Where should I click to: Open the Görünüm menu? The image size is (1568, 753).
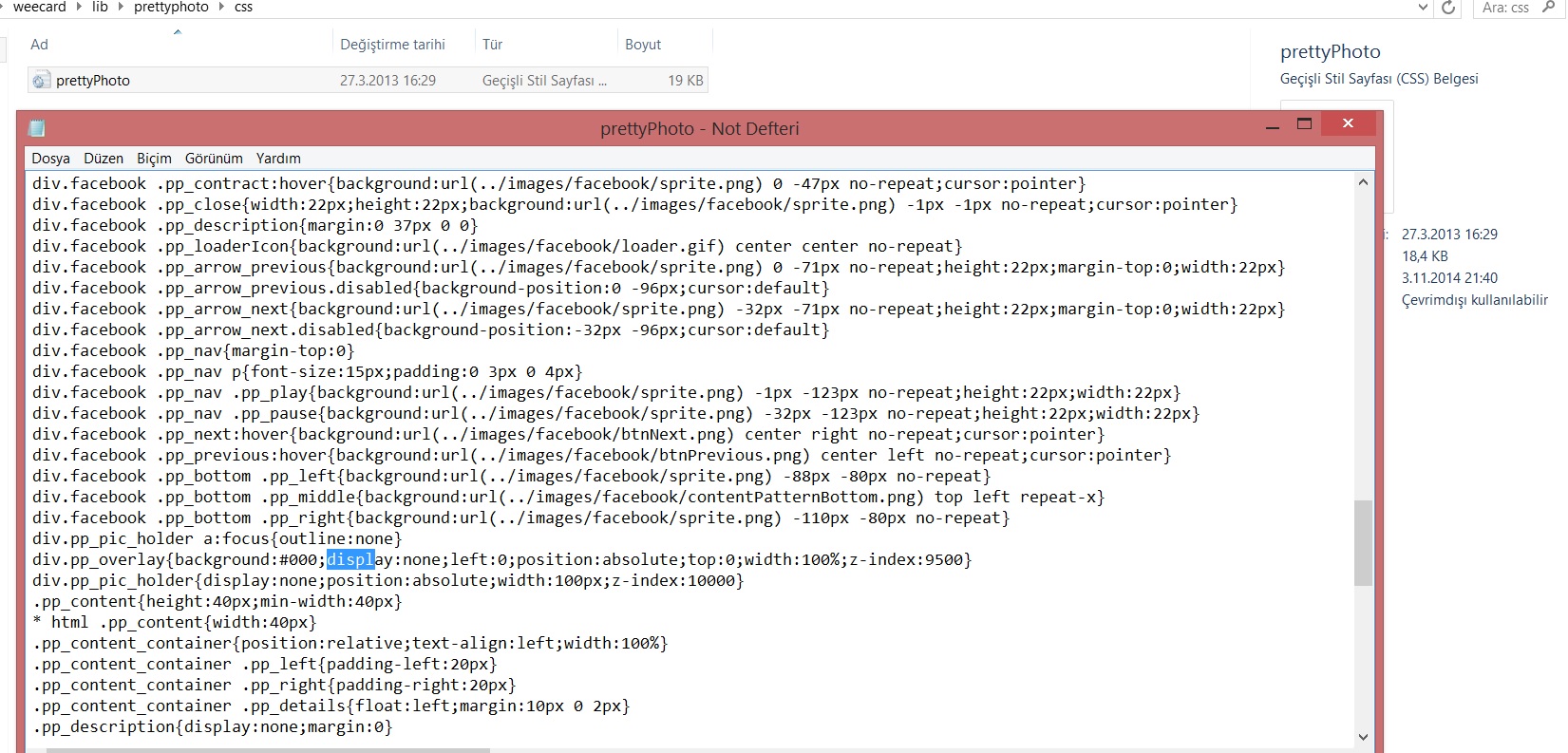pyautogui.click(x=214, y=159)
